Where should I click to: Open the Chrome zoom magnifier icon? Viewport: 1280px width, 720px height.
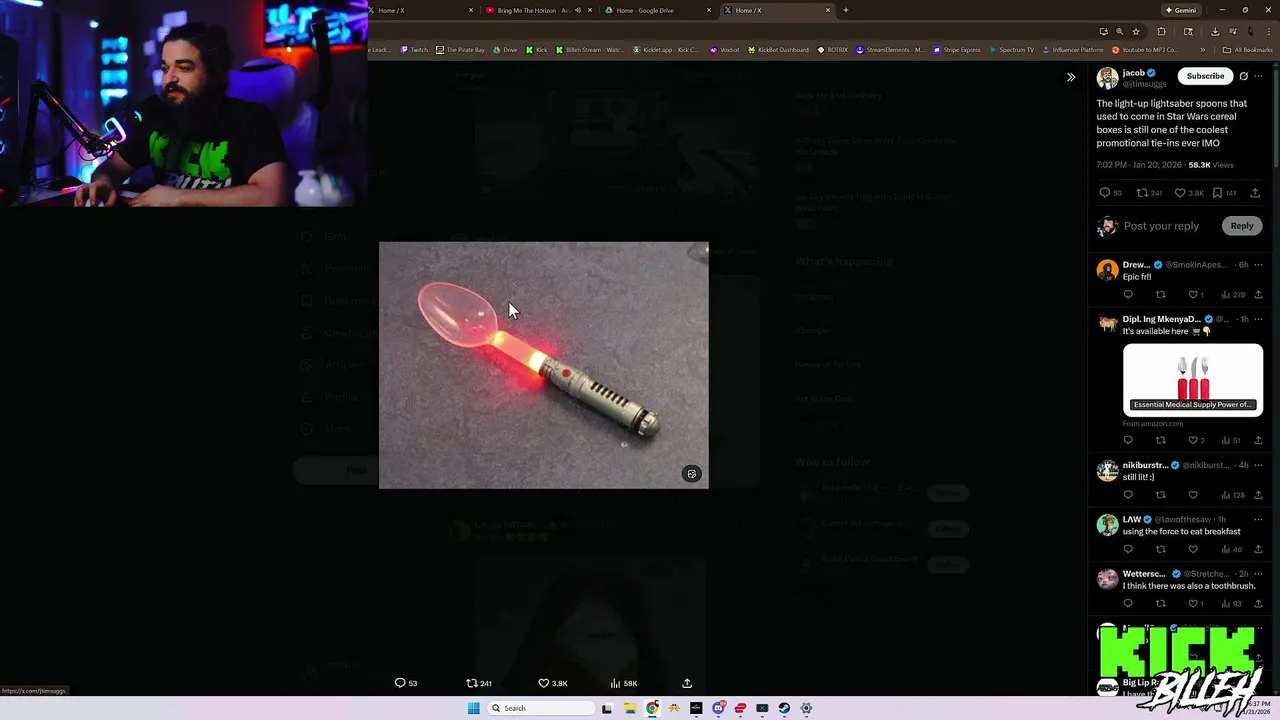[1119, 31]
